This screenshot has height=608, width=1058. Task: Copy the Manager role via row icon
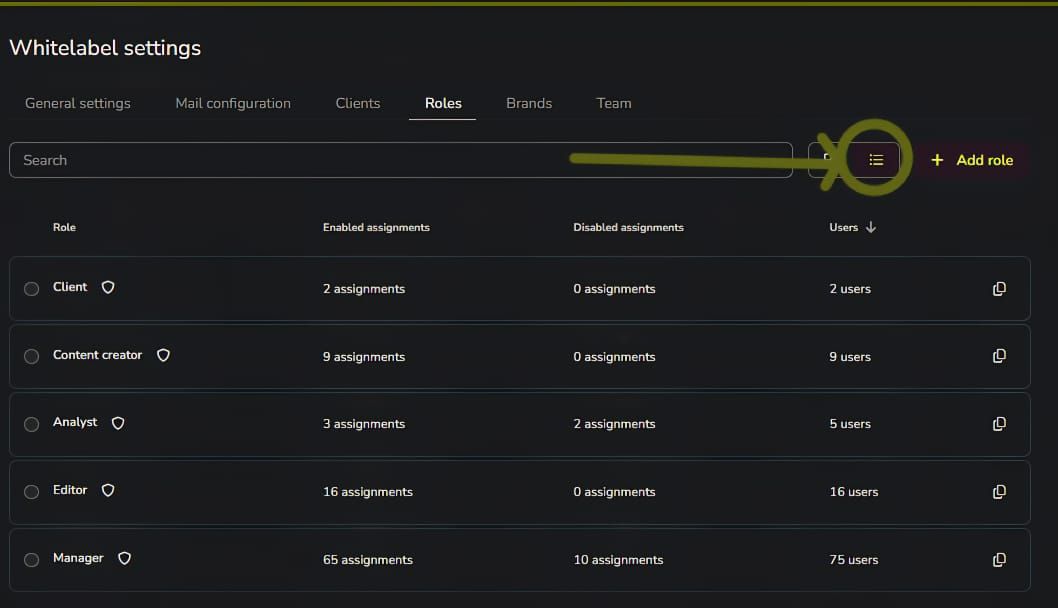[999, 559]
